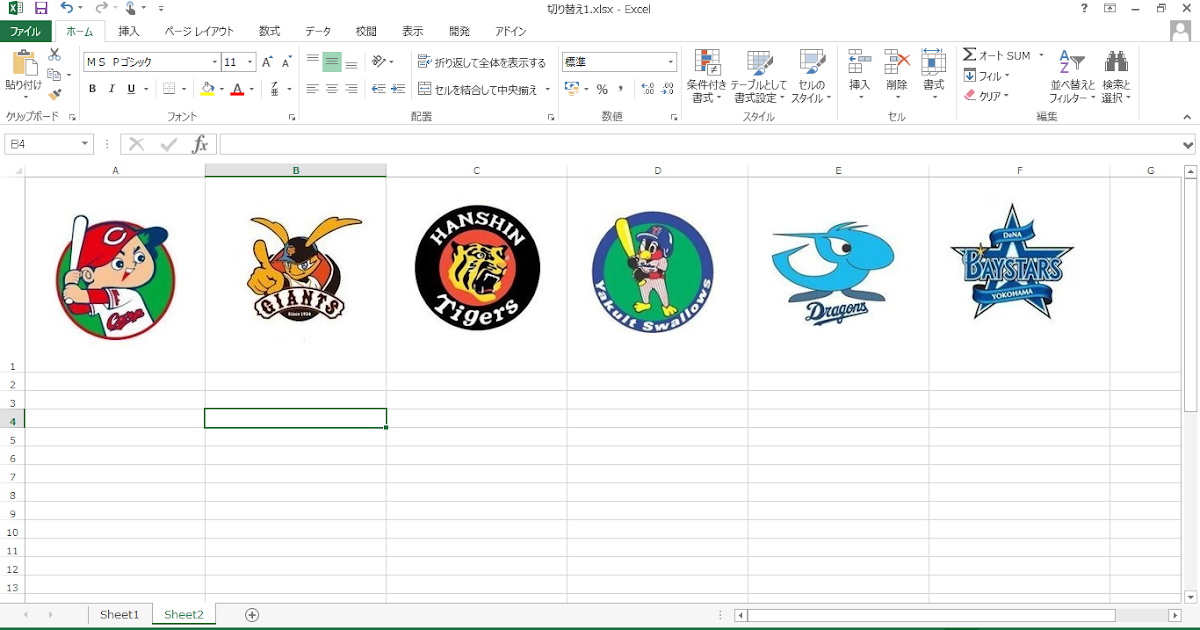The height and width of the screenshot is (630, 1200).
Task: Decrease indent in alignment group
Action: tap(378, 89)
